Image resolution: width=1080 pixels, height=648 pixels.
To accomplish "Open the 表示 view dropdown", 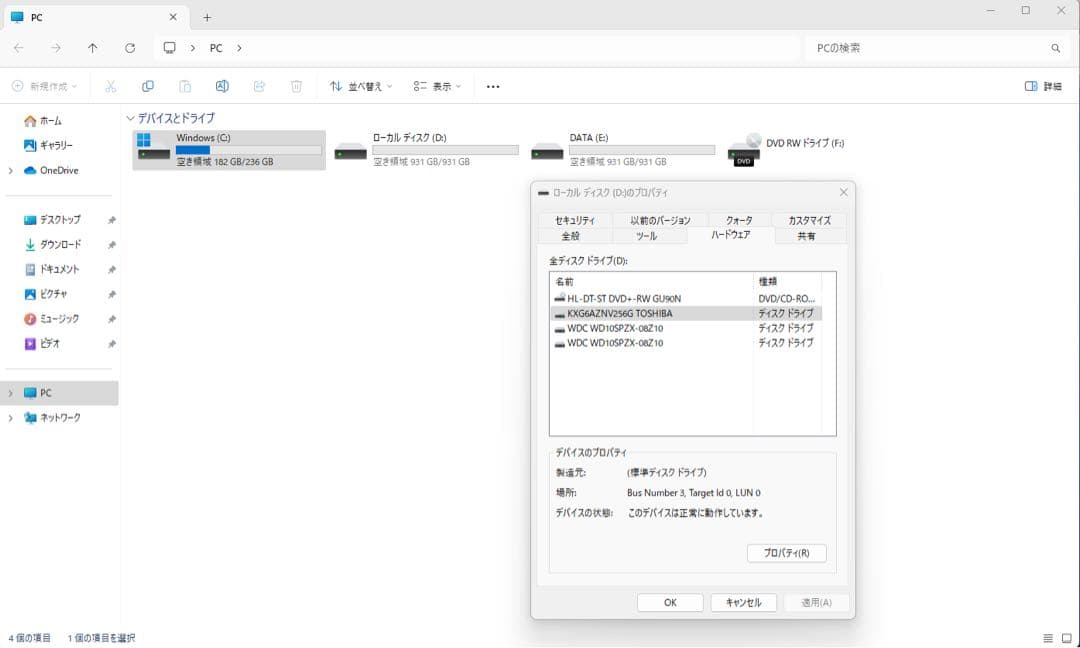I will point(434,86).
